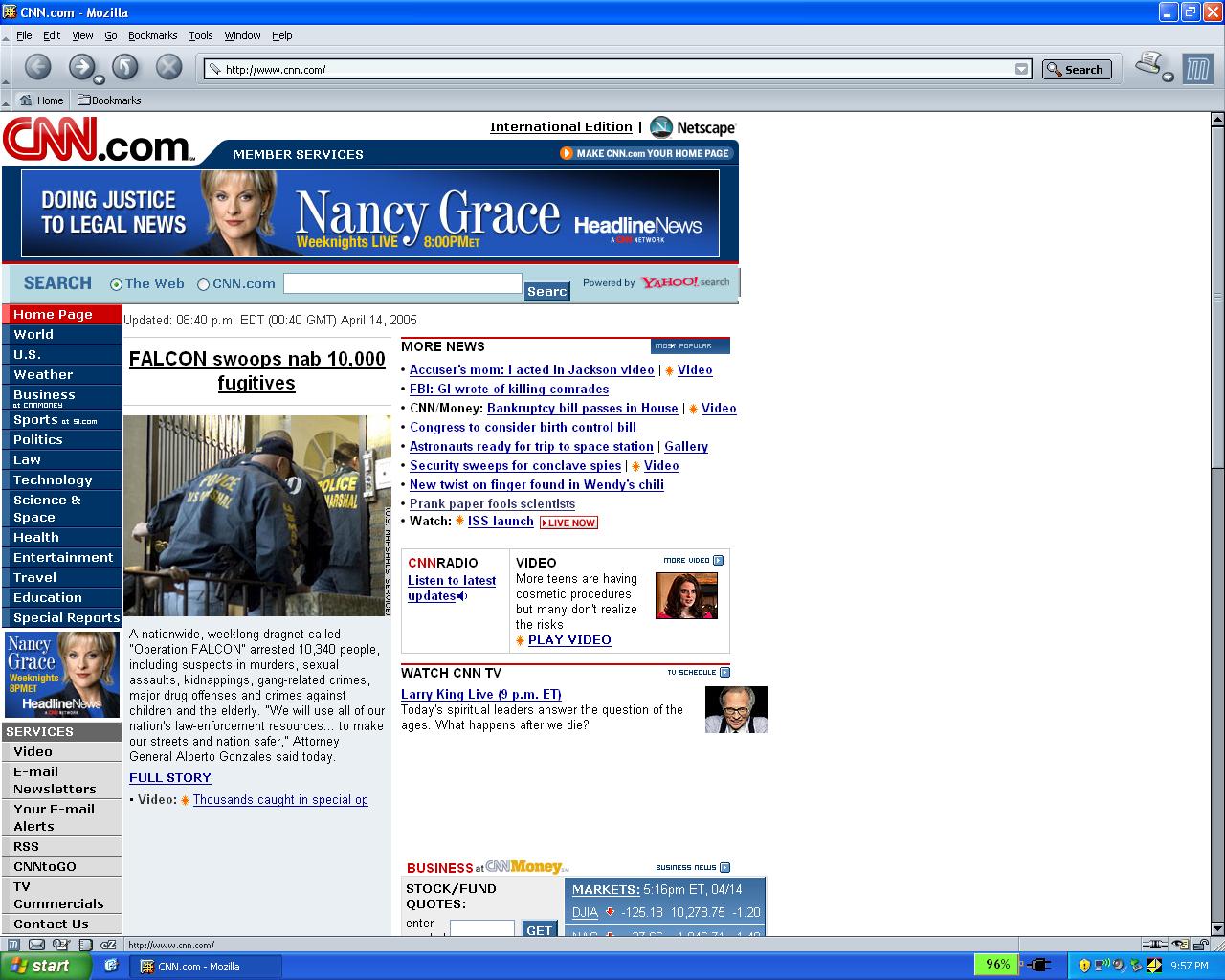
Task: Click the MORE VIDEO arrow icon
Action: [719, 560]
